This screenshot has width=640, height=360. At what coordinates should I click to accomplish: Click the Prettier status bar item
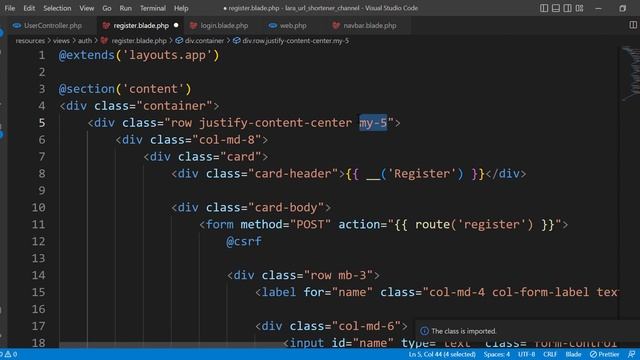pyautogui.click(x=604, y=354)
